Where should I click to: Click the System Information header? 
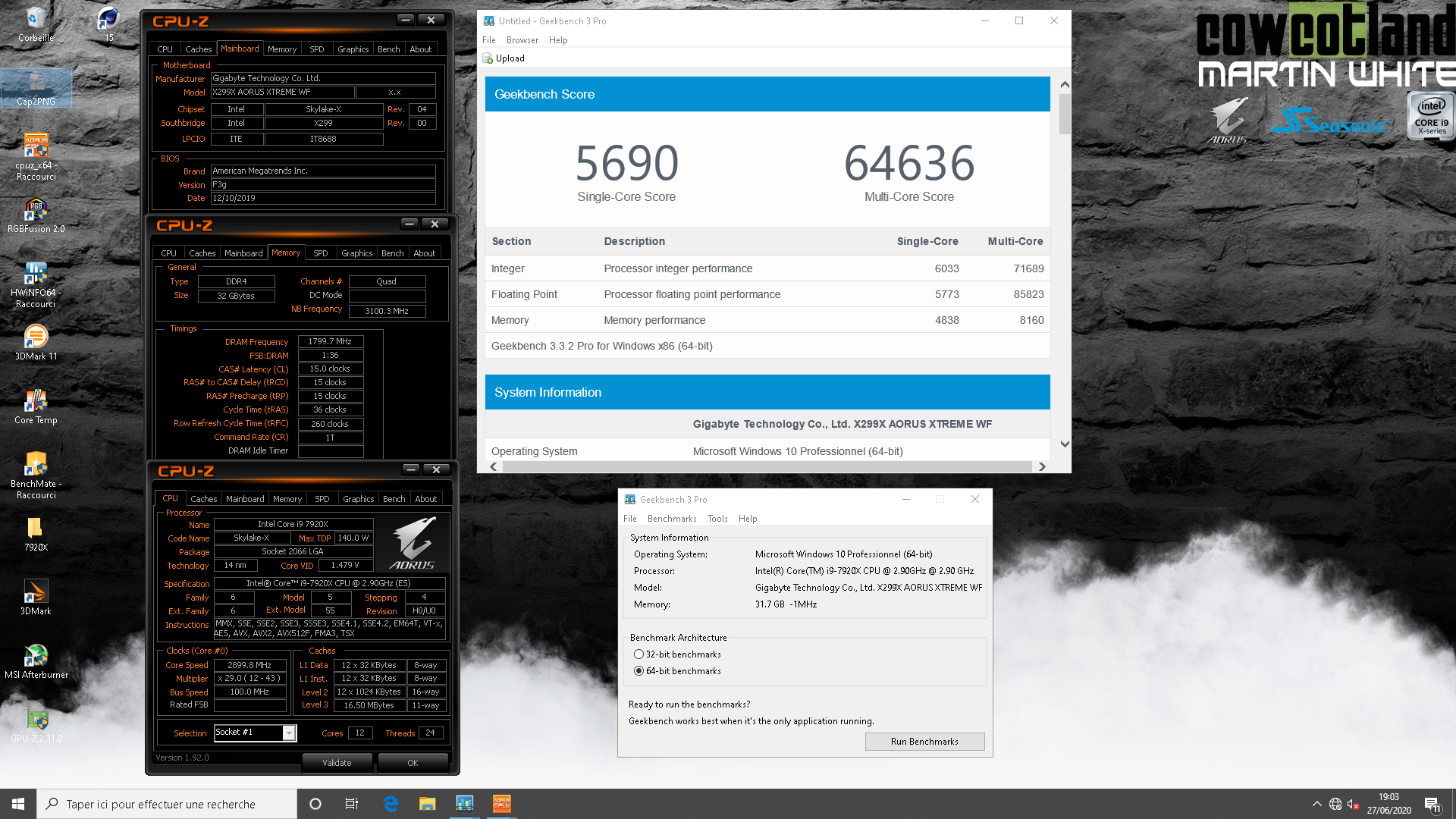click(x=767, y=392)
